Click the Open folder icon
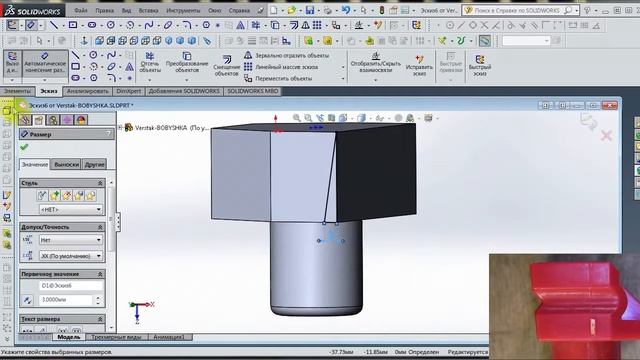The height and width of the screenshot is (360, 640). click(291, 10)
